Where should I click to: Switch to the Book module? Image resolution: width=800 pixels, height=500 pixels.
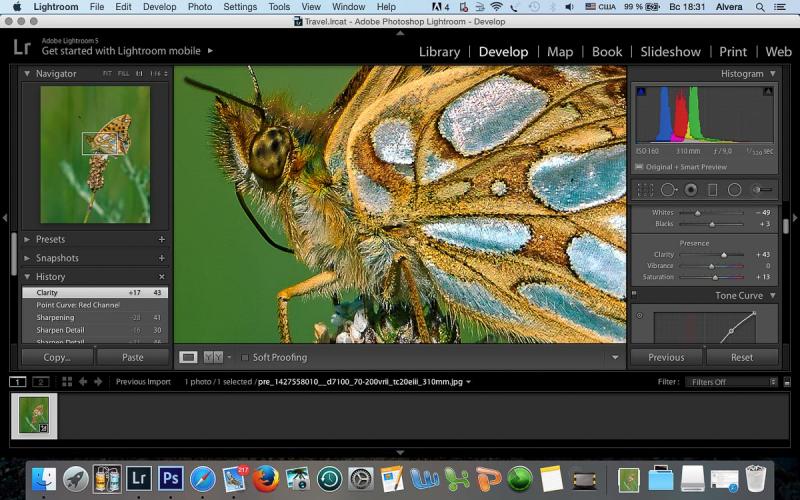pyautogui.click(x=607, y=52)
